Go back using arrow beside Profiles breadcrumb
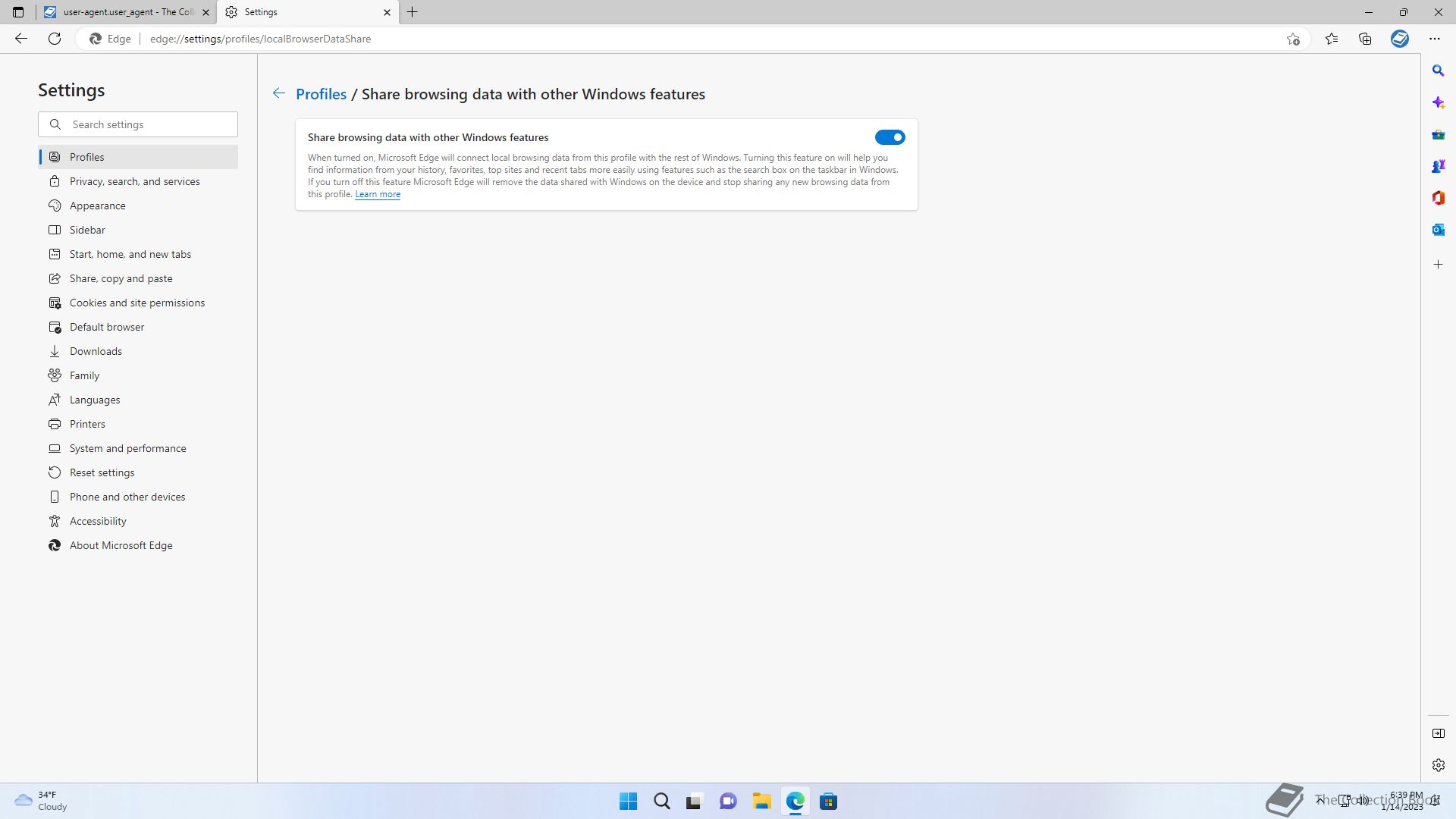 coord(279,93)
